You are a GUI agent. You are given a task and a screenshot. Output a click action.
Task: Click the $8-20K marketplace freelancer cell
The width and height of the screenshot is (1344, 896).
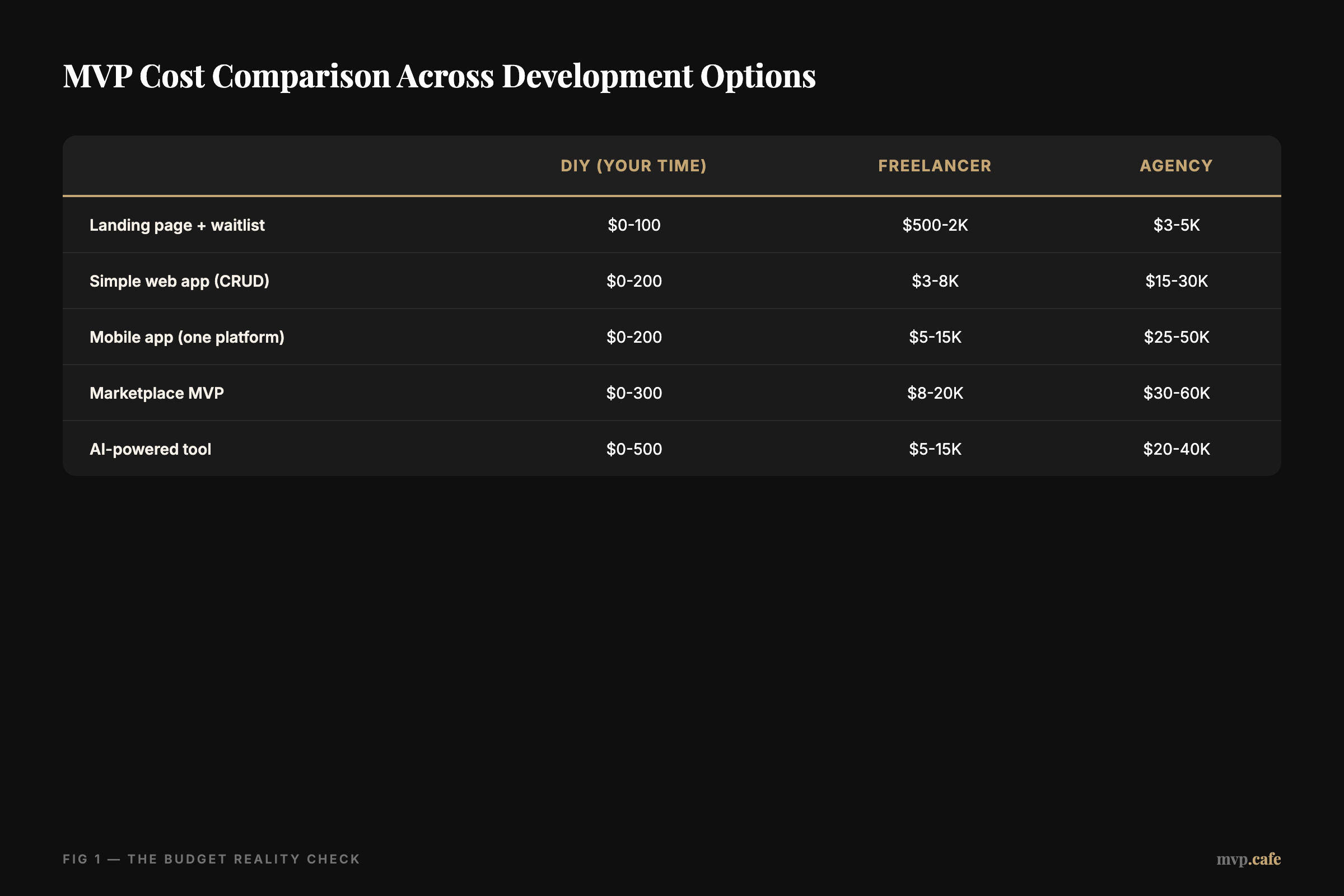934,393
